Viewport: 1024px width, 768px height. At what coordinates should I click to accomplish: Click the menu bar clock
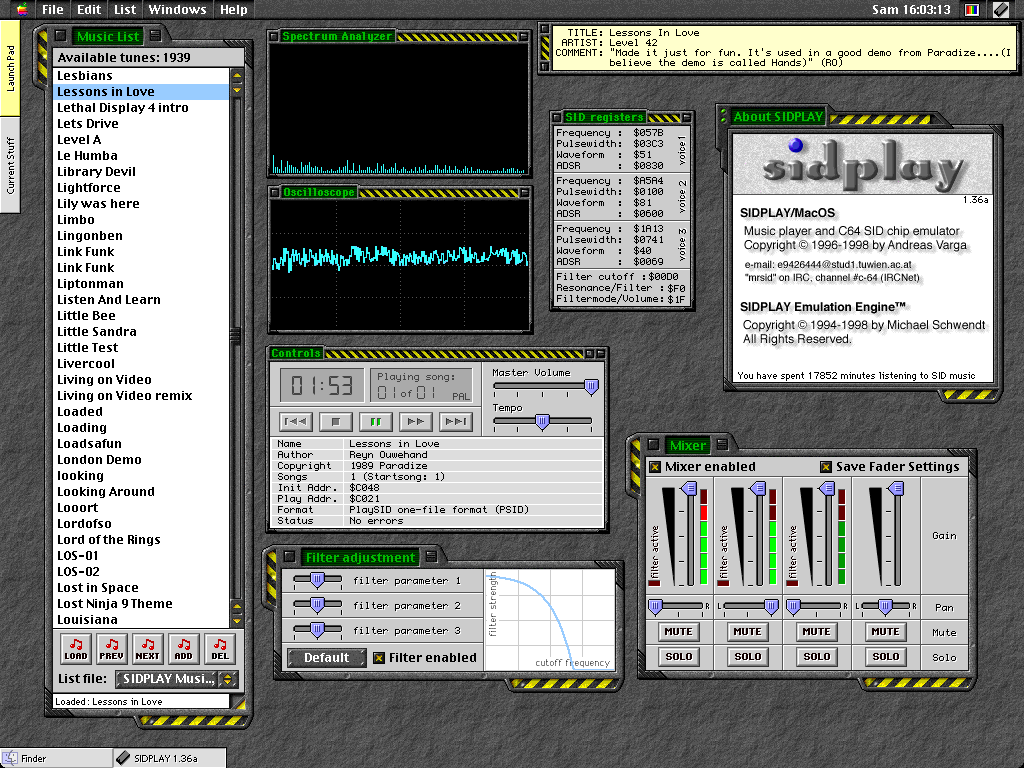point(911,9)
